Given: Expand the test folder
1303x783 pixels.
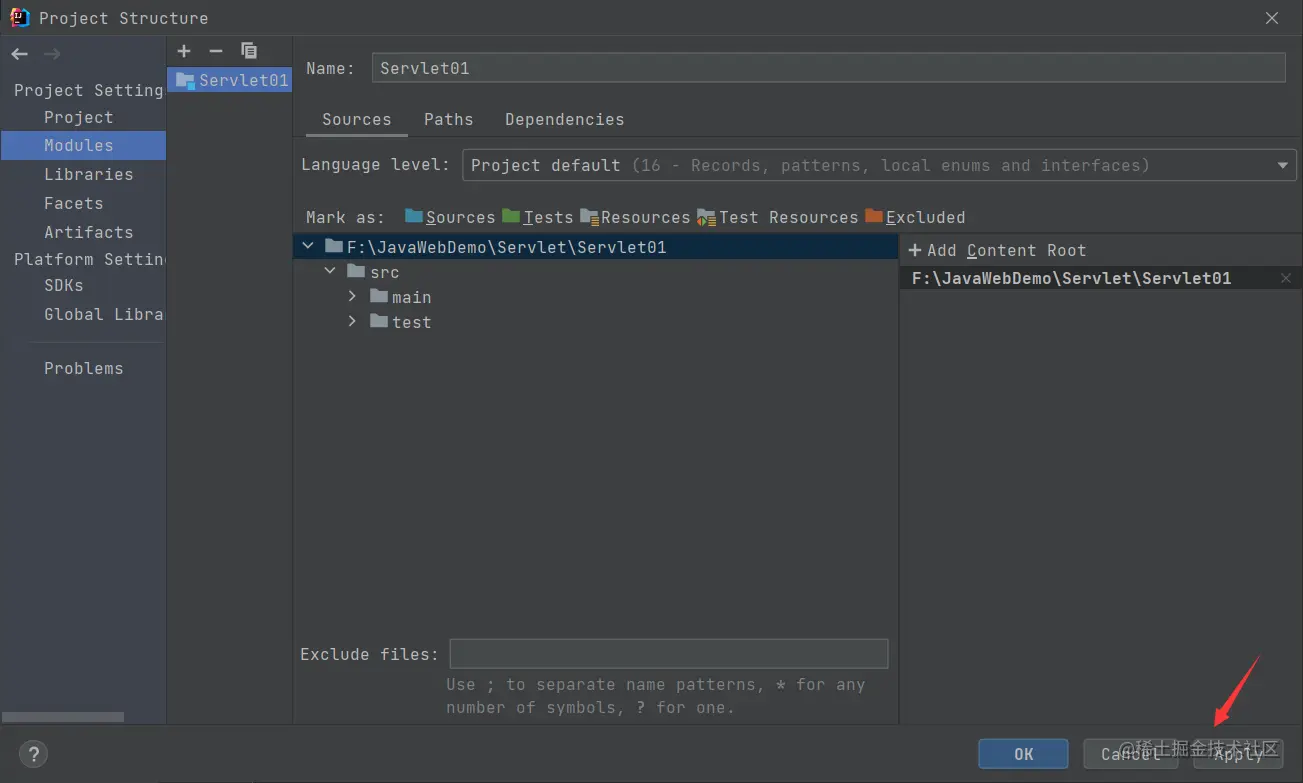Looking at the screenshot, I should point(352,321).
